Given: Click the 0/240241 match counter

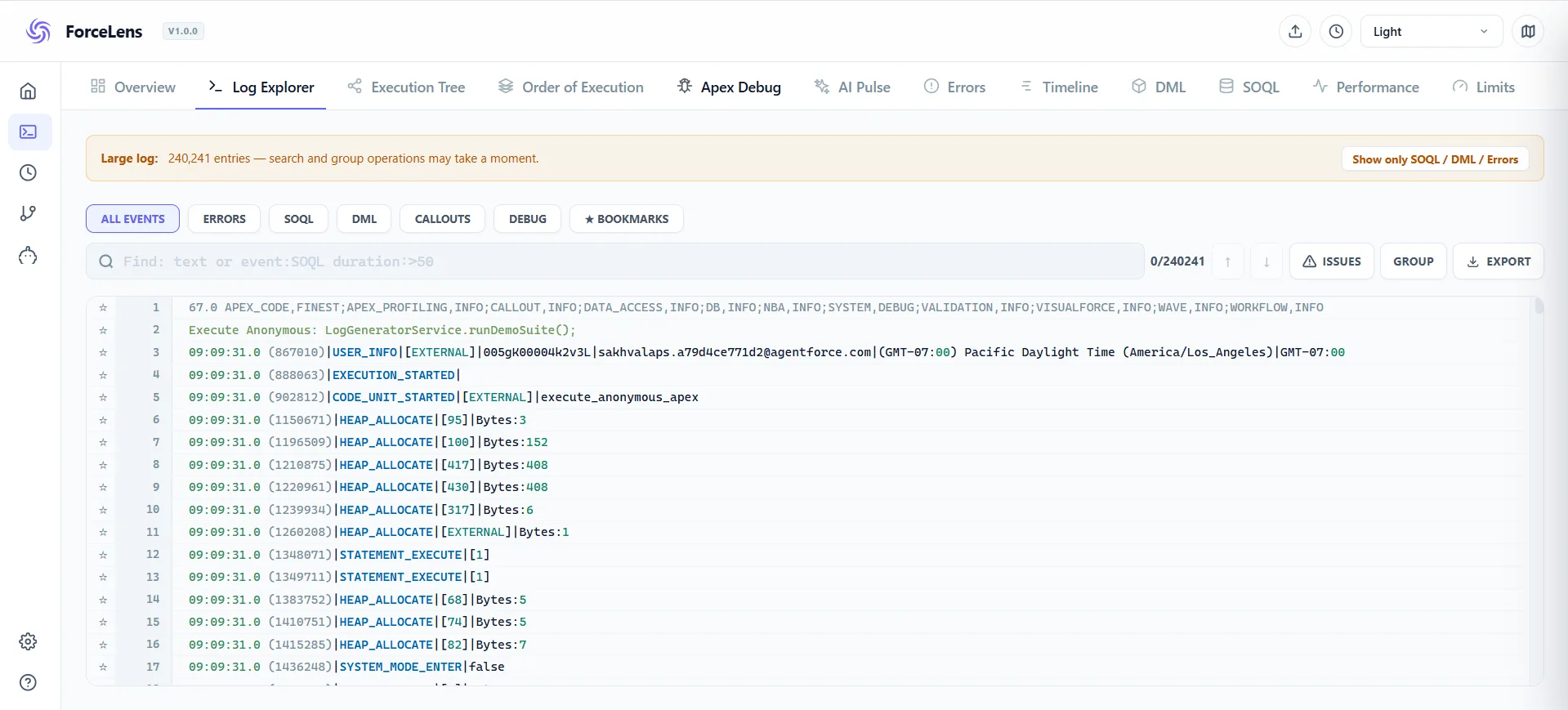Looking at the screenshot, I should 1177,261.
